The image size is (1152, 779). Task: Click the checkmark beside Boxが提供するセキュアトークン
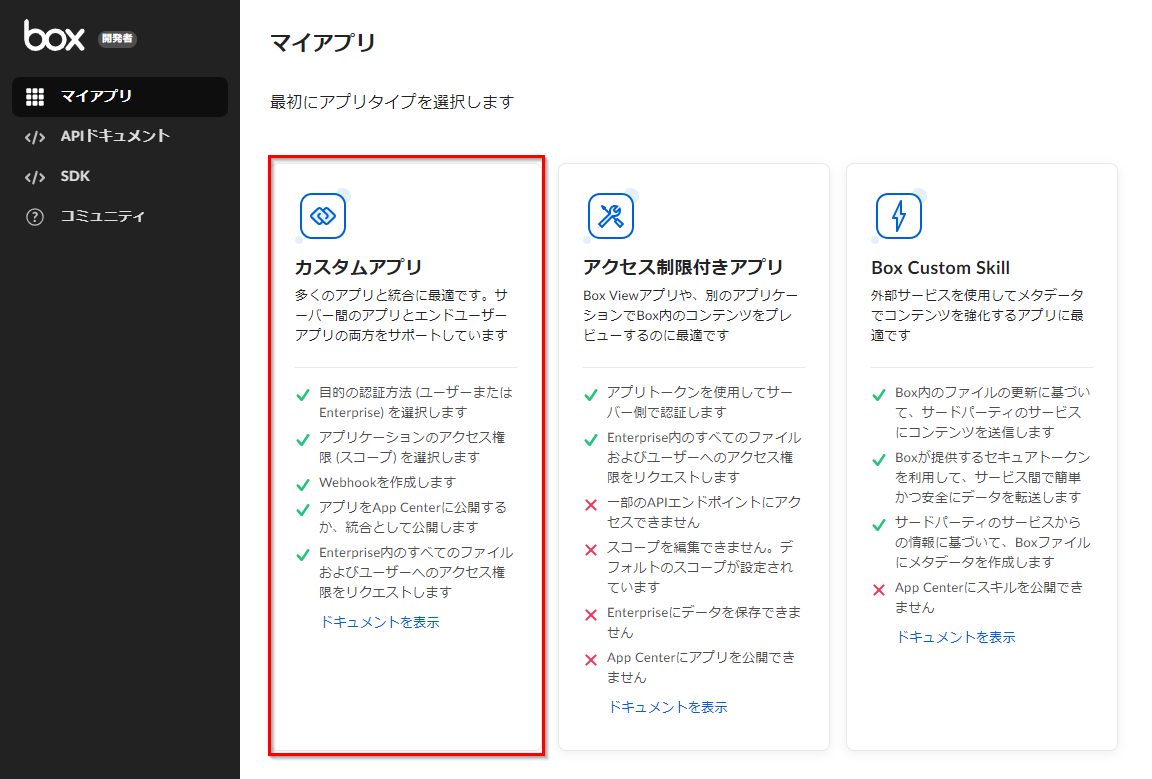(x=879, y=460)
